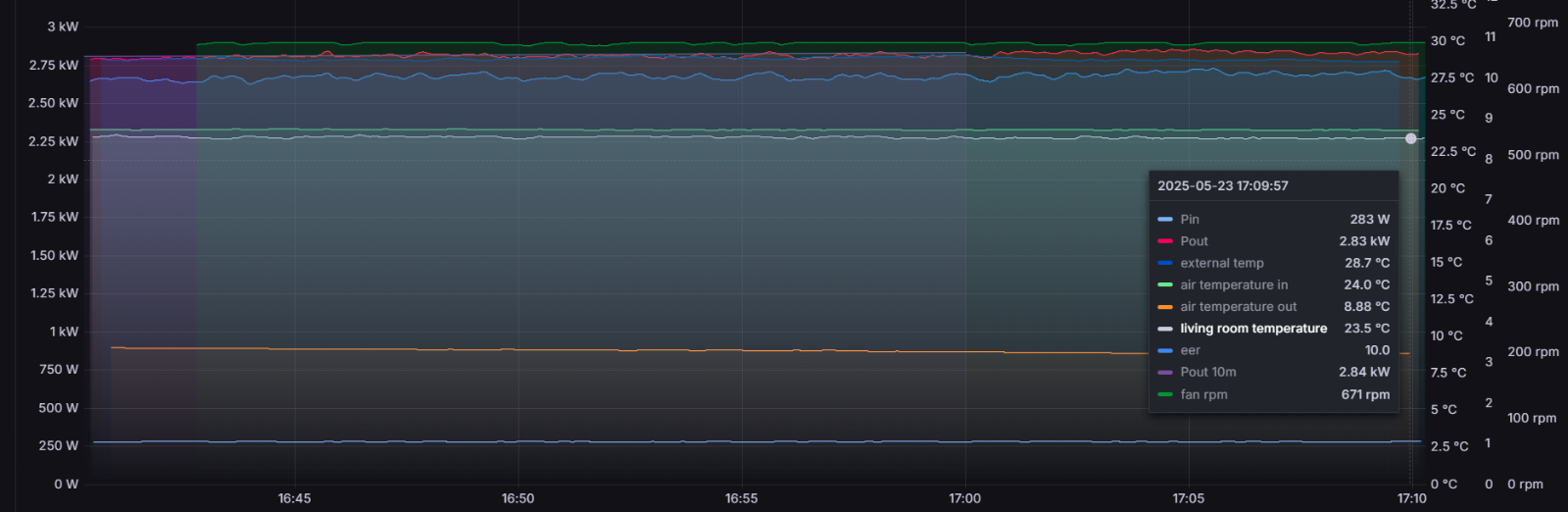1568x512 pixels.
Task: Select the external temp series name in tooltip
Action: coord(1222,263)
